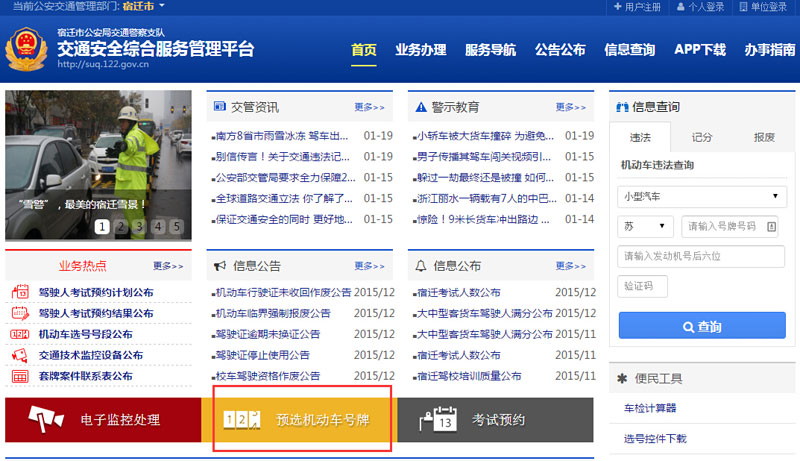Open the 办事指南 navigation menu
Viewport: 800px width, 461px height.
click(x=770, y=50)
